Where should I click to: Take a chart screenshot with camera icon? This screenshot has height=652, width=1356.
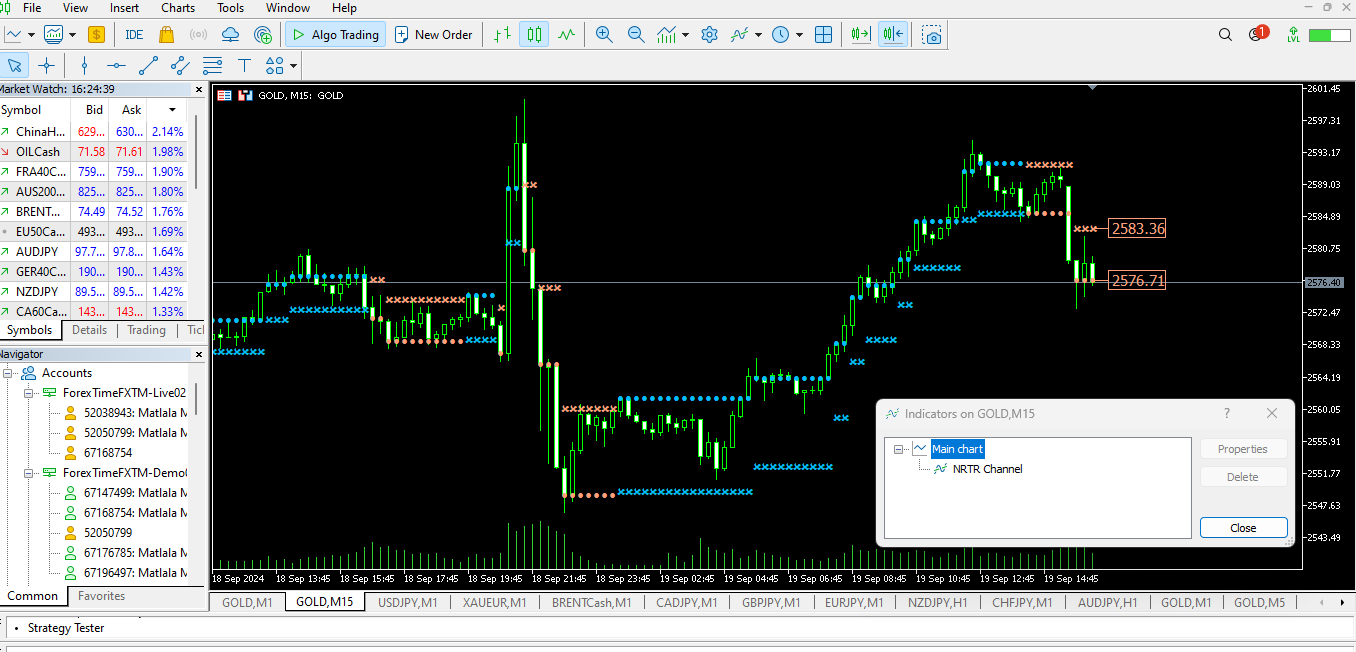click(932, 35)
